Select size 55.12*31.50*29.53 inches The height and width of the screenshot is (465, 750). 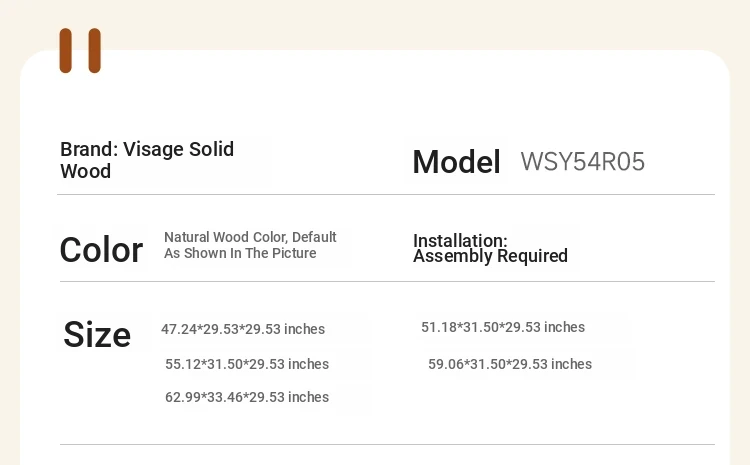click(247, 364)
